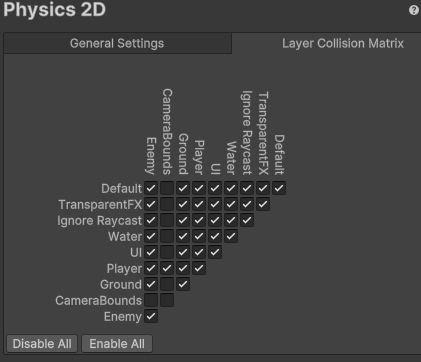421x362 pixels.
Task: Uncheck Player and CameraBounds collision checkbox
Action: (x=167, y=268)
